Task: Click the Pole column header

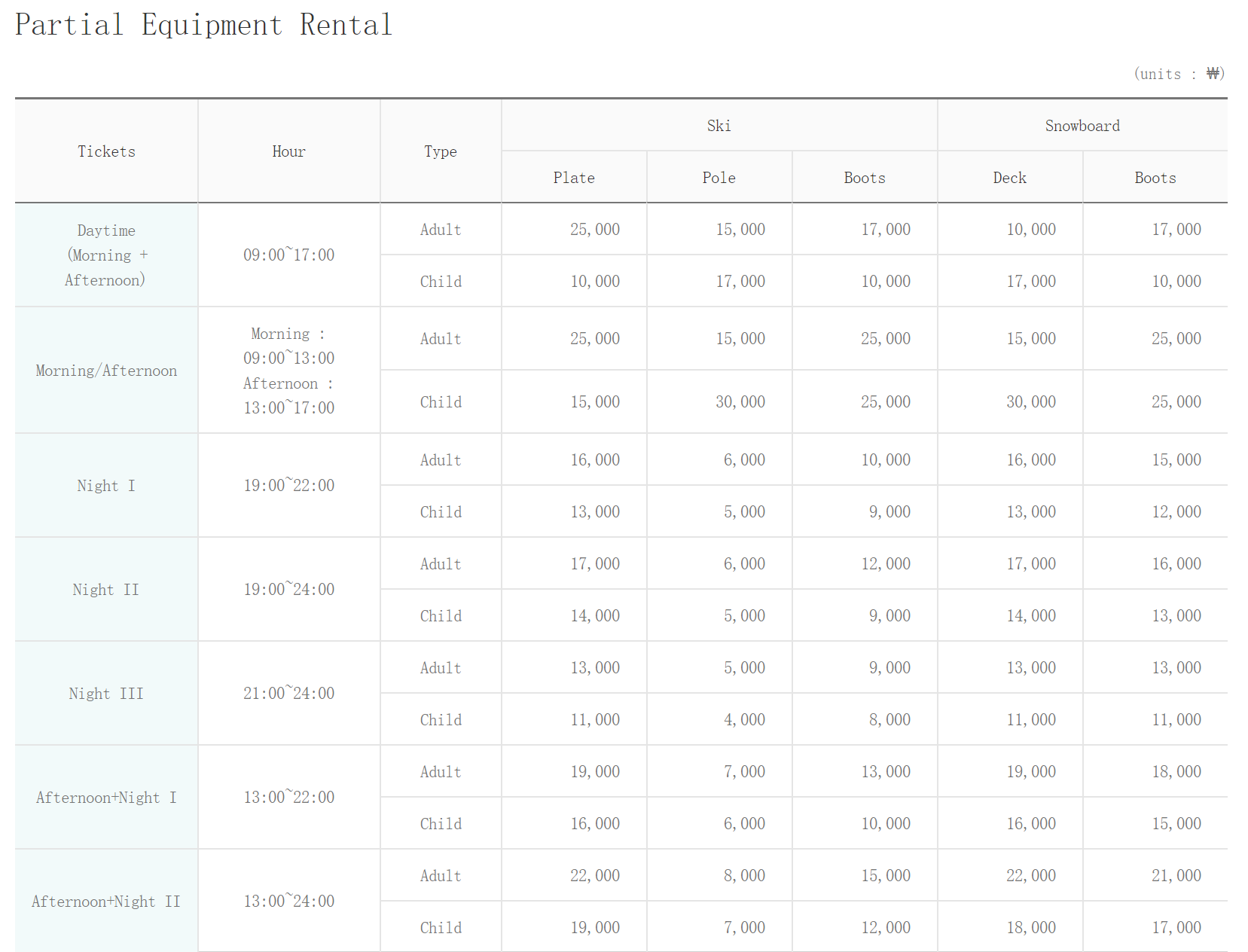Action: pos(719,178)
